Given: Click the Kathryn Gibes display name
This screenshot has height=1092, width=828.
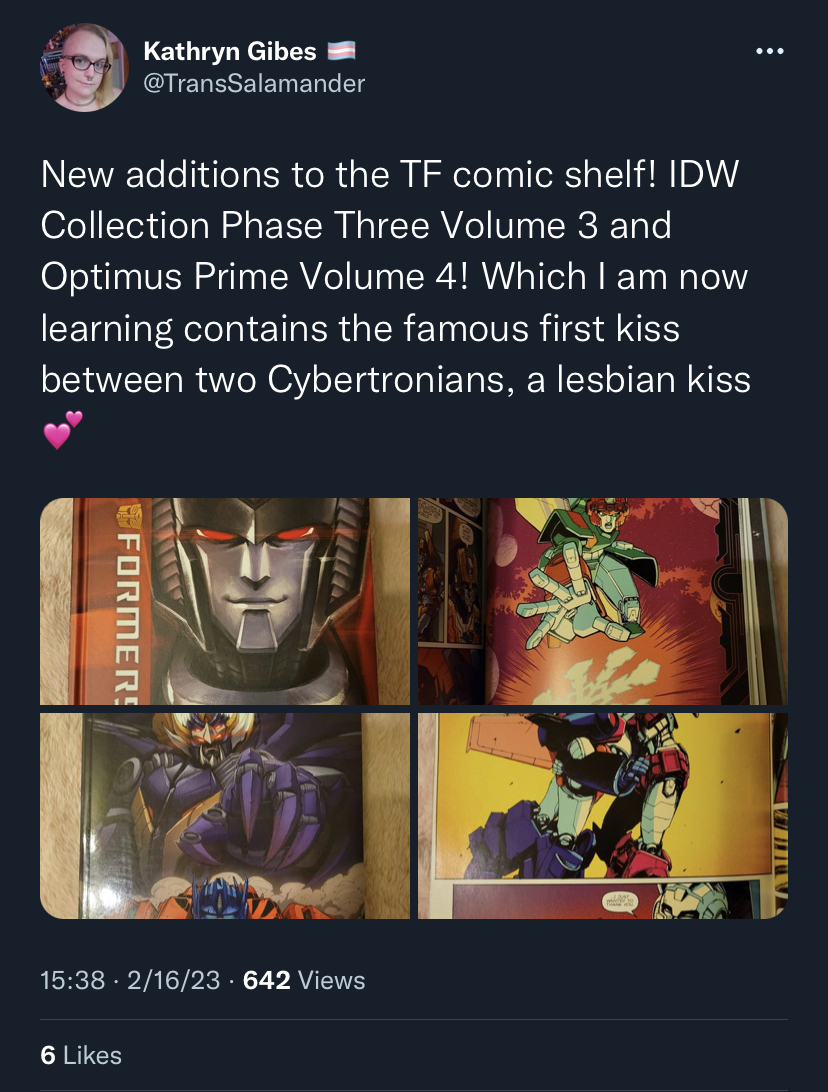Looking at the screenshot, I should coord(230,52).
